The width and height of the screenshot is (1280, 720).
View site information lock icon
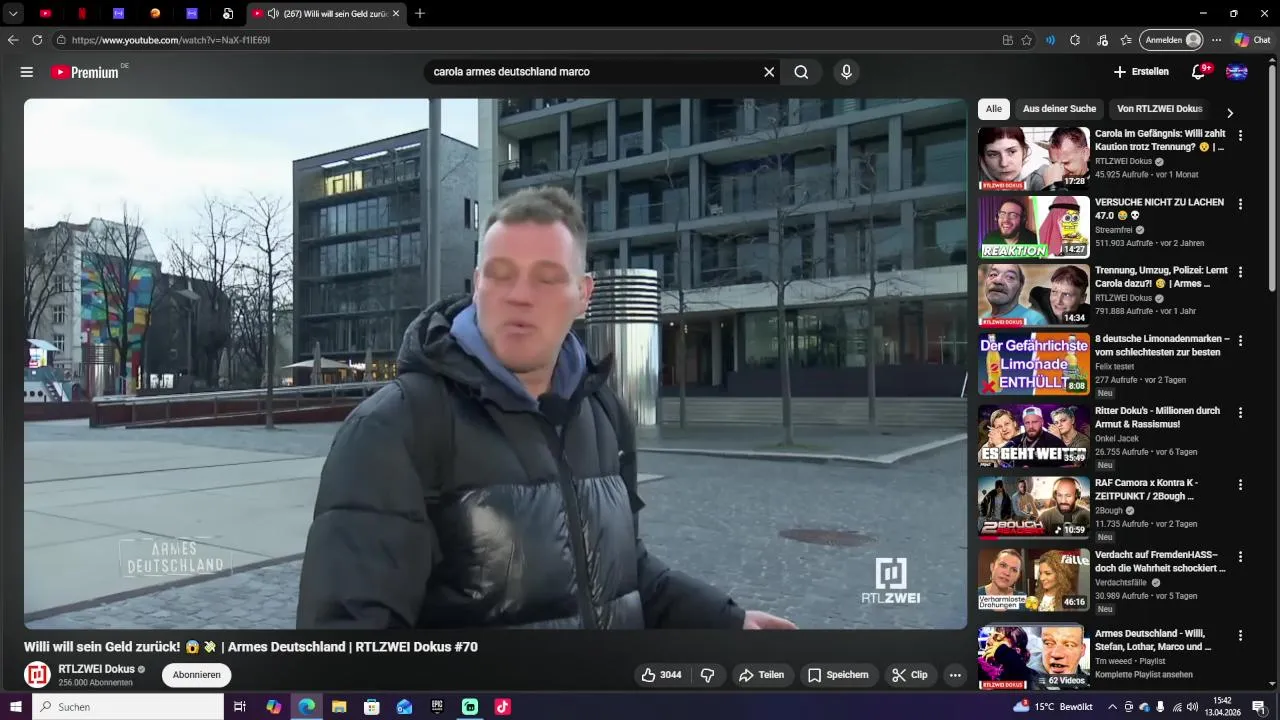coord(61,40)
